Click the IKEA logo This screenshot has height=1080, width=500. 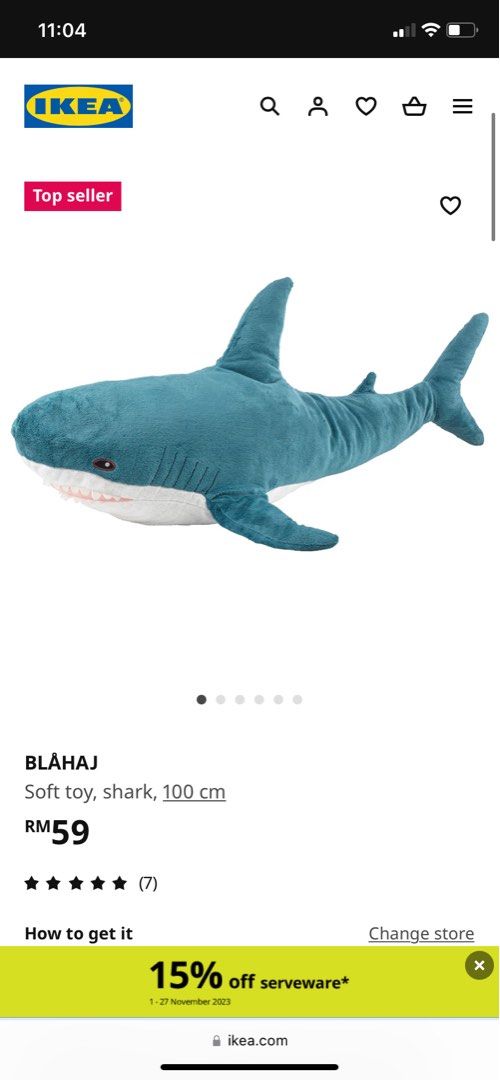point(79,106)
